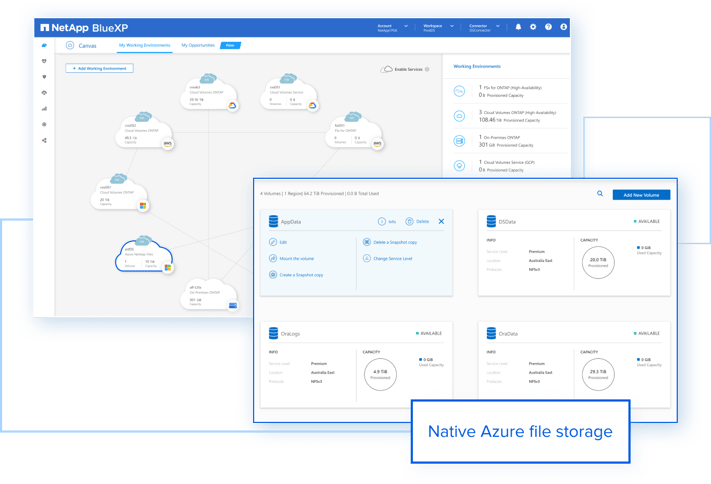711x484 pixels.
Task: Click Change Service Level option
Action: click(x=393, y=258)
